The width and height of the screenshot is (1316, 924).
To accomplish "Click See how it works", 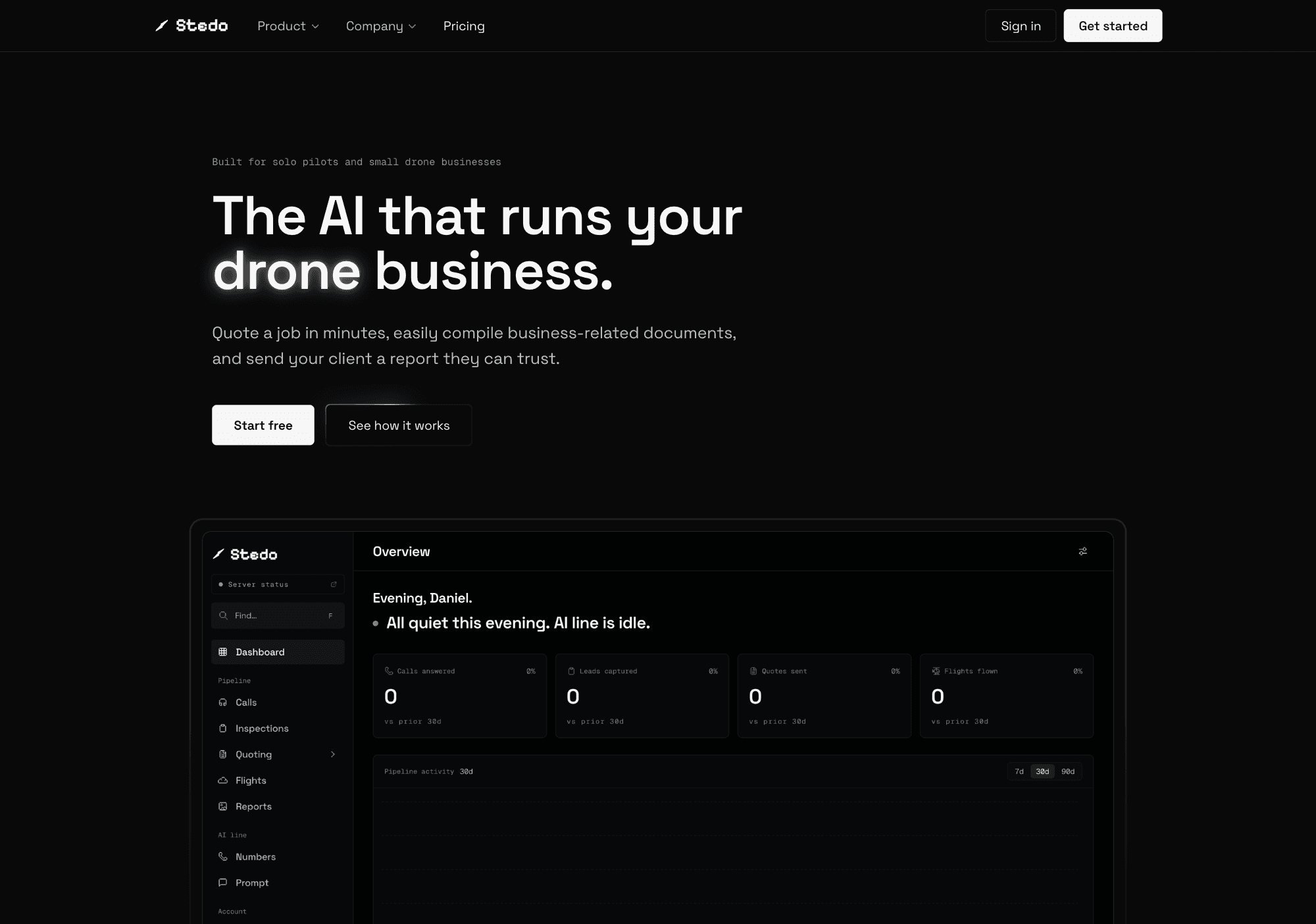I will click(399, 425).
